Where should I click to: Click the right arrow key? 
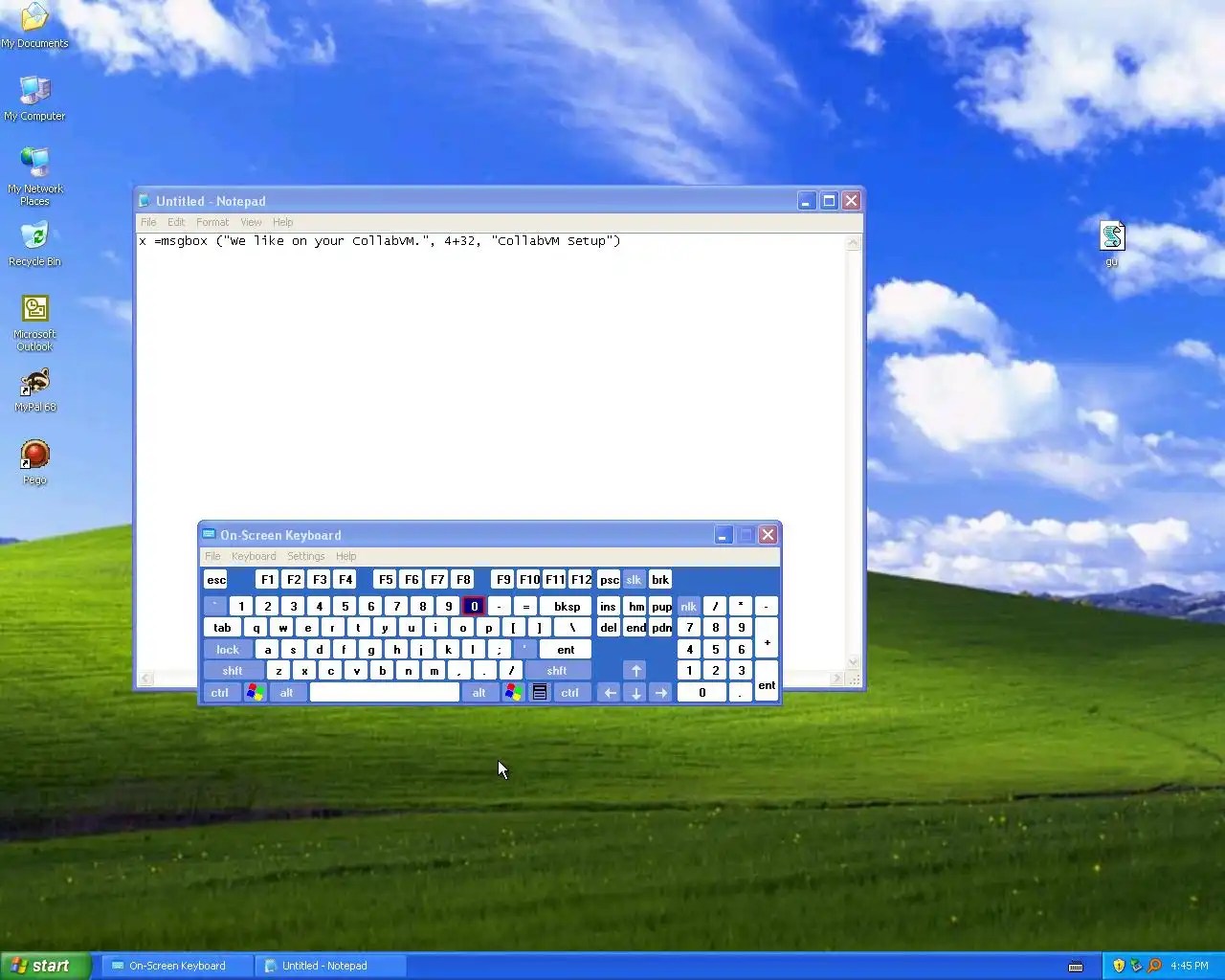(660, 692)
